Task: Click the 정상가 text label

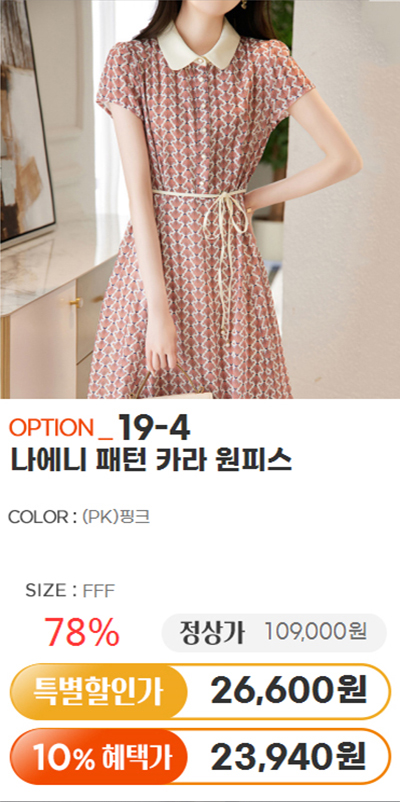Action: click(x=212, y=633)
